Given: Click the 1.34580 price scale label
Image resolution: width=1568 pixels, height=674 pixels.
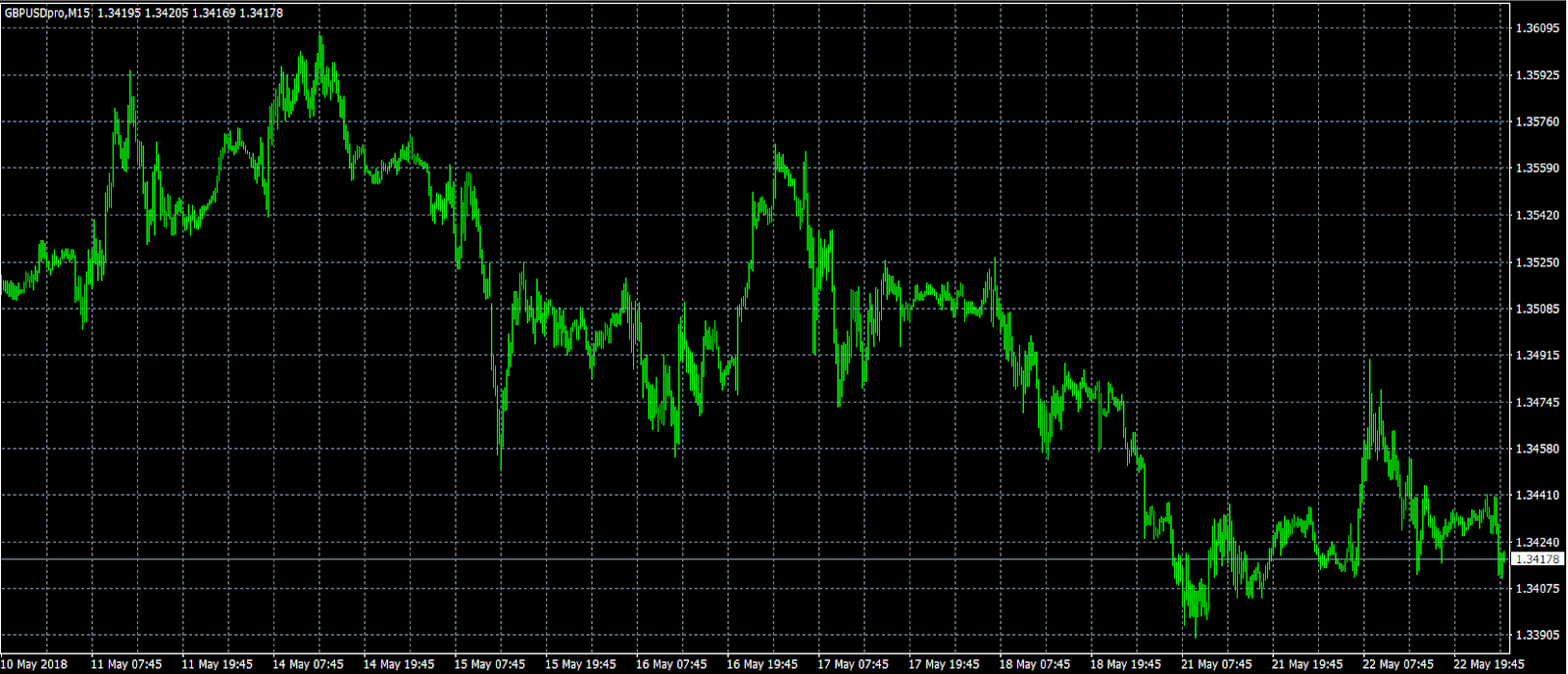Looking at the screenshot, I should tap(1537, 450).
